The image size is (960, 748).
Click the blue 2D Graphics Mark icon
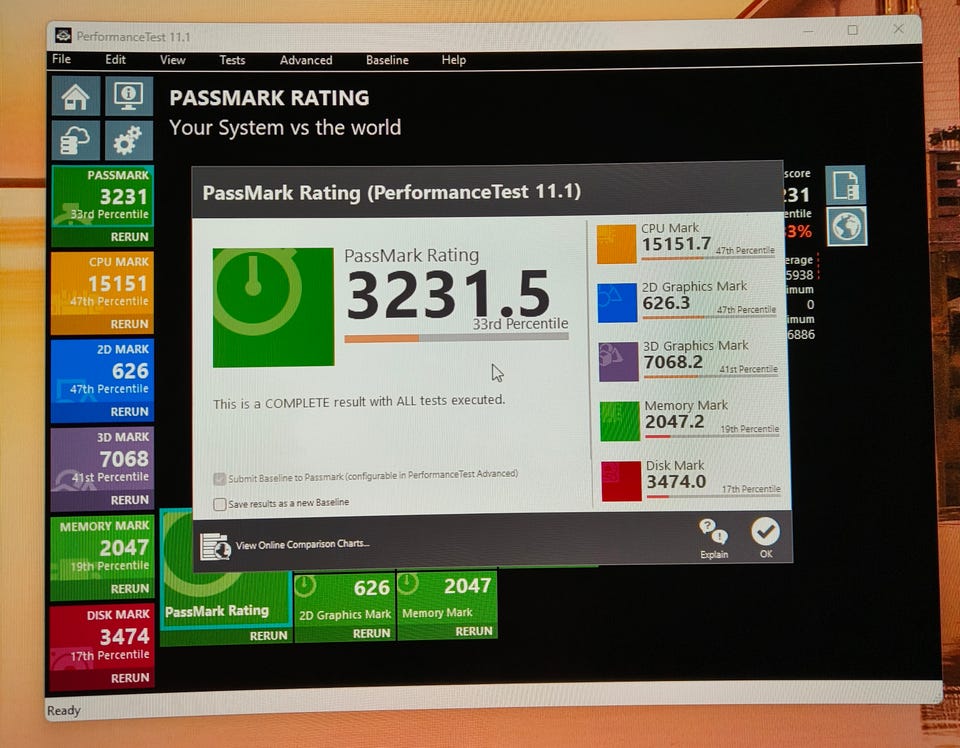pyautogui.click(x=617, y=302)
